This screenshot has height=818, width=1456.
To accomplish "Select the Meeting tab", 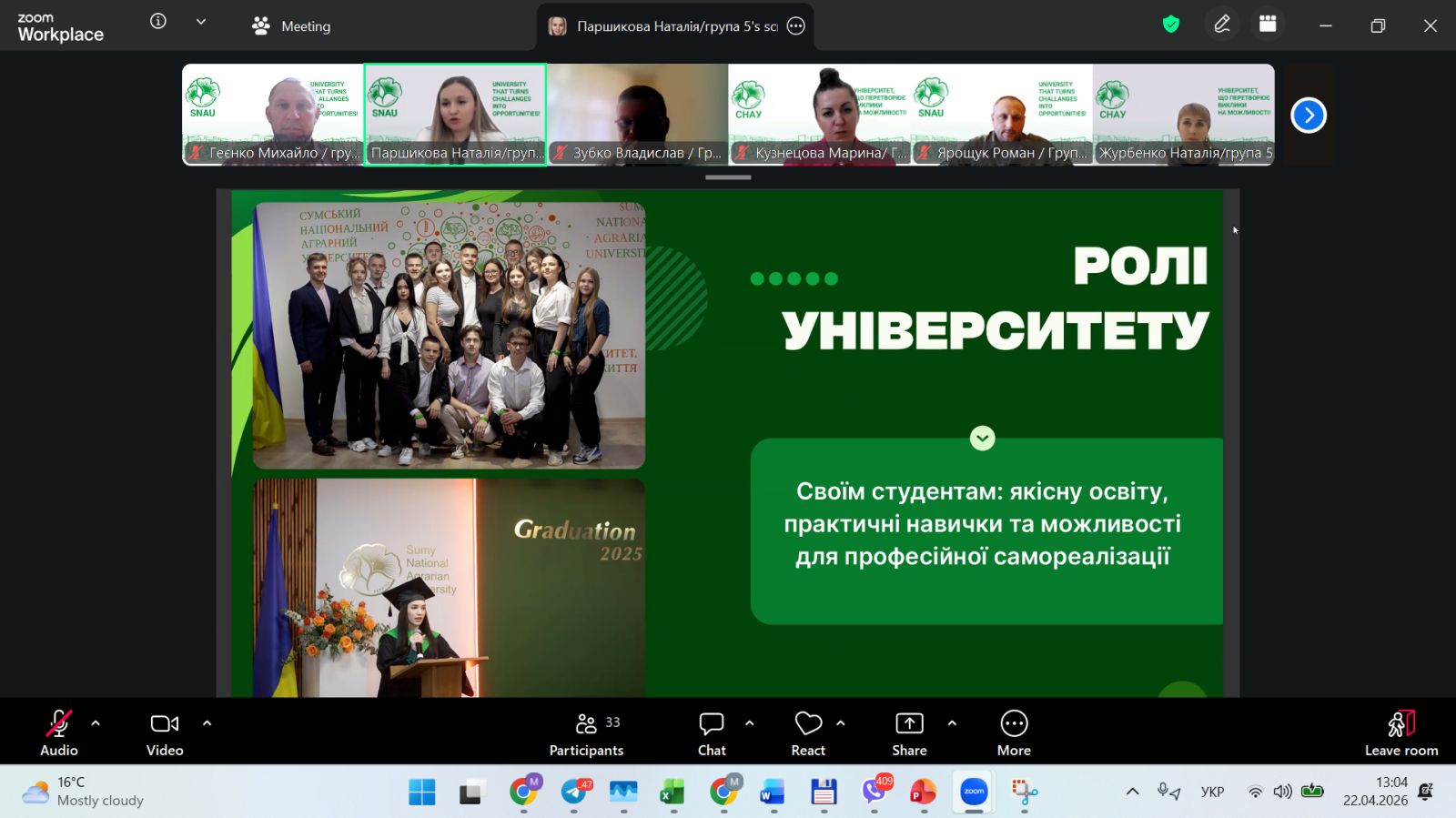I will 291,26.
